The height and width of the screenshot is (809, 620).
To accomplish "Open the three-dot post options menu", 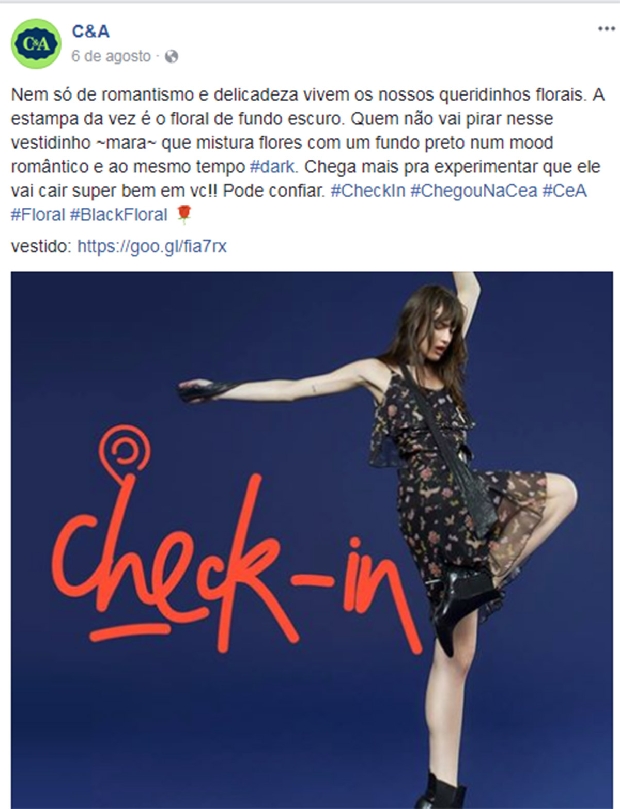I will [606, 28].
